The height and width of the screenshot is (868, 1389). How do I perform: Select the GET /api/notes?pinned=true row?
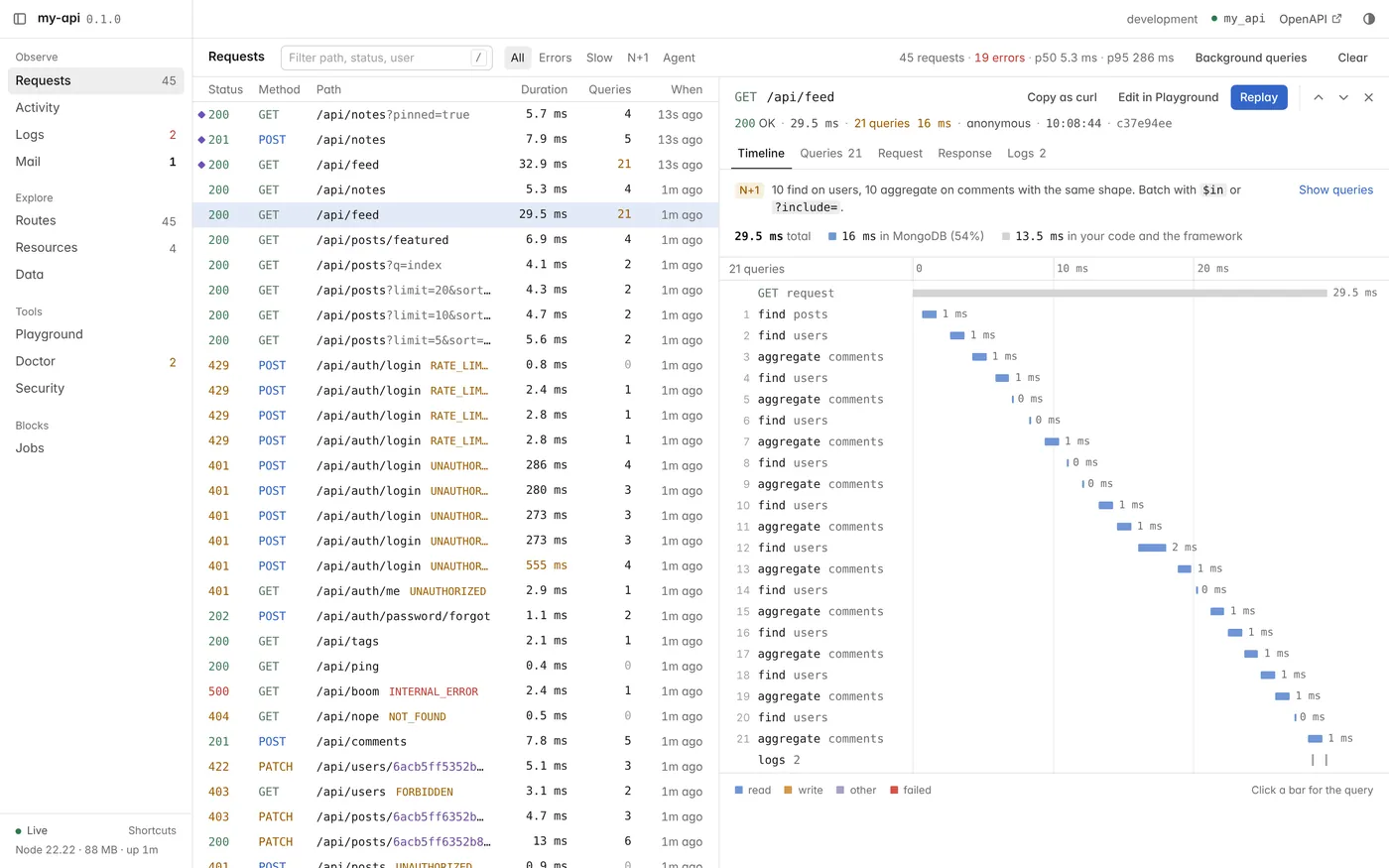point(455,115)
